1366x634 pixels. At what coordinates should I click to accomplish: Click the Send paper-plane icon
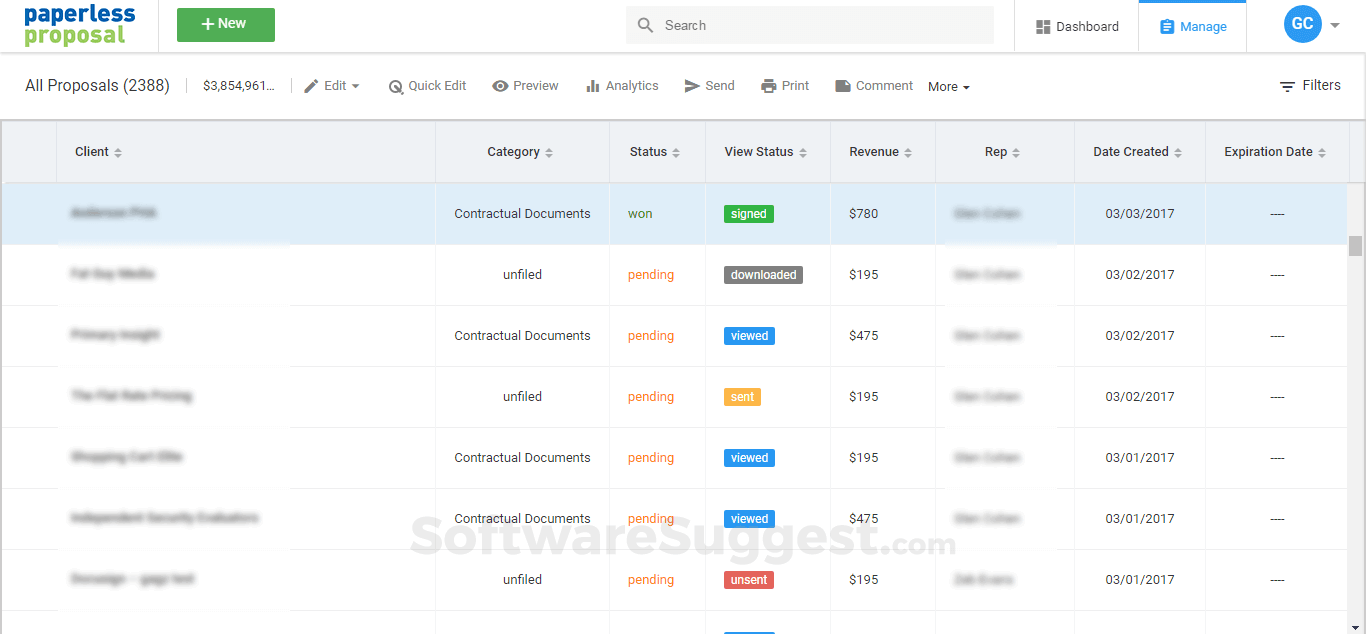click(692, 86)
